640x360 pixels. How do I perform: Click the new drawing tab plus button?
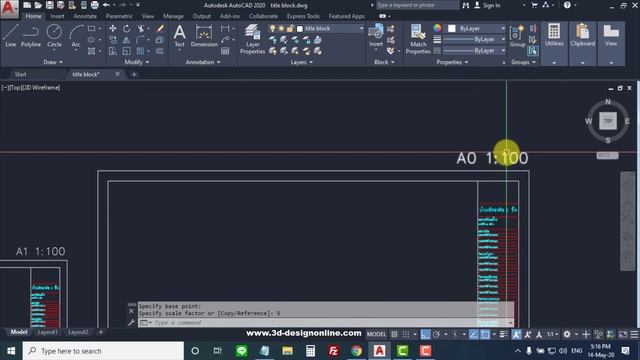click(x=134, y=74)
